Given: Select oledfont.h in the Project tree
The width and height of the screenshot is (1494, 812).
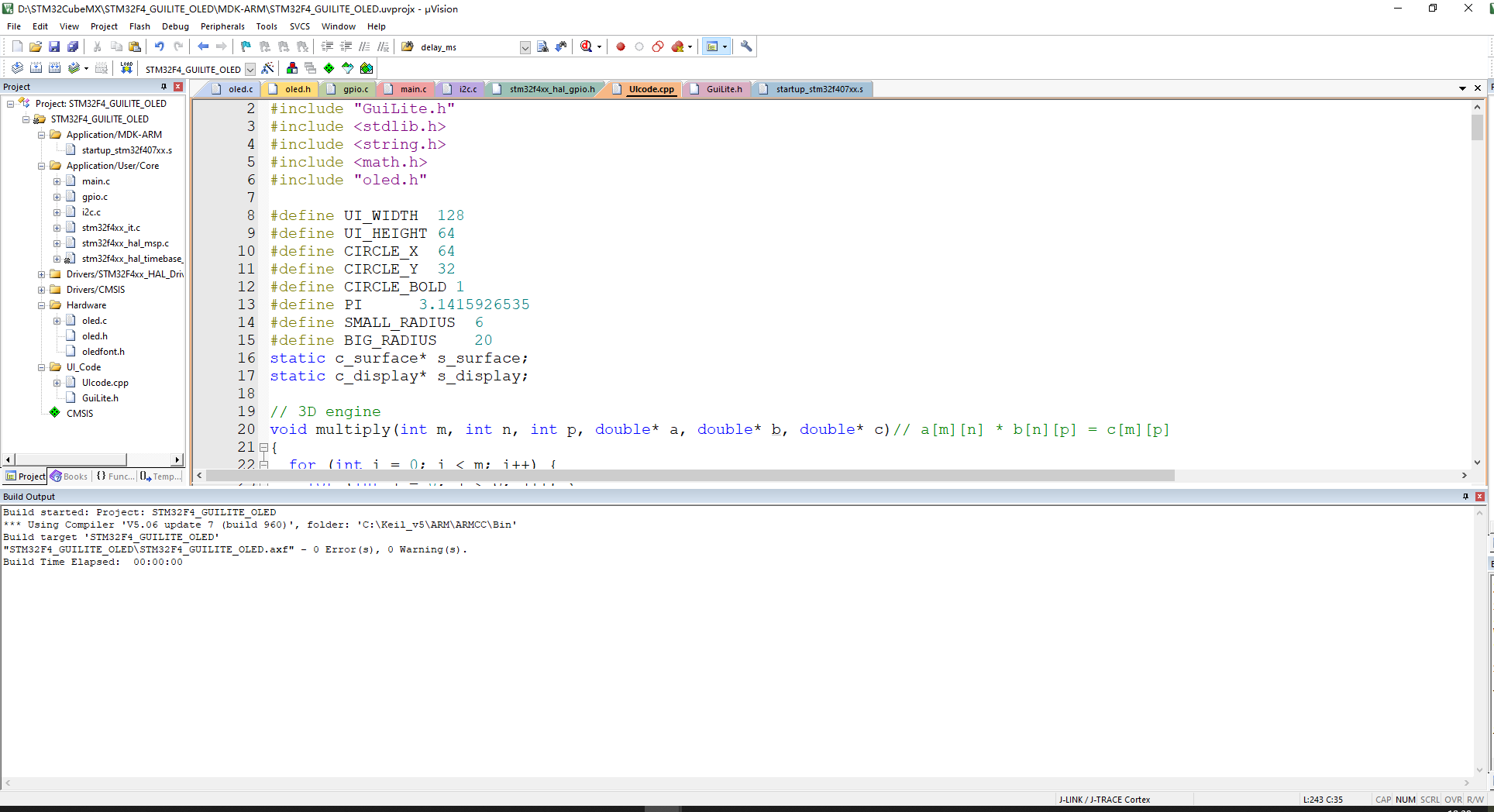Looking at the screenshot, I should click(103, 351).
